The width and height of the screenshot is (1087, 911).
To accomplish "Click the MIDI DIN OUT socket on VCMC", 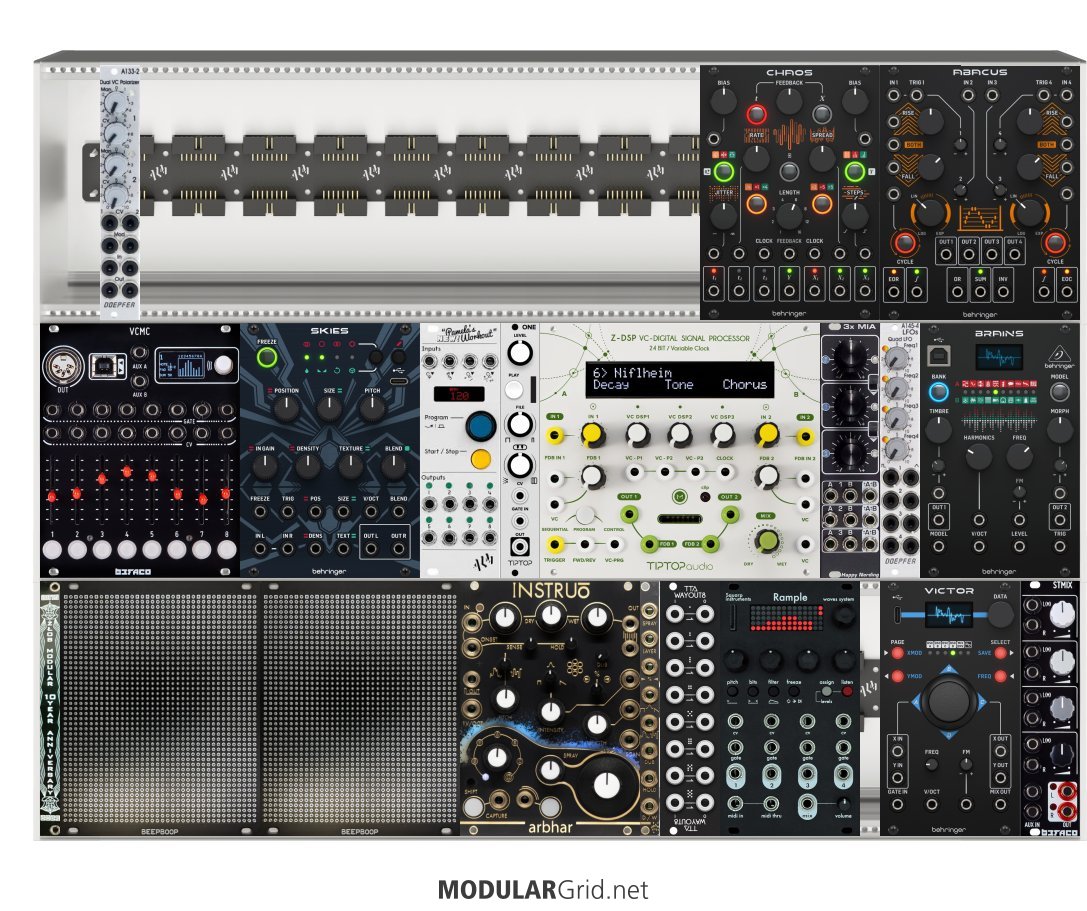I will [62, 365].
